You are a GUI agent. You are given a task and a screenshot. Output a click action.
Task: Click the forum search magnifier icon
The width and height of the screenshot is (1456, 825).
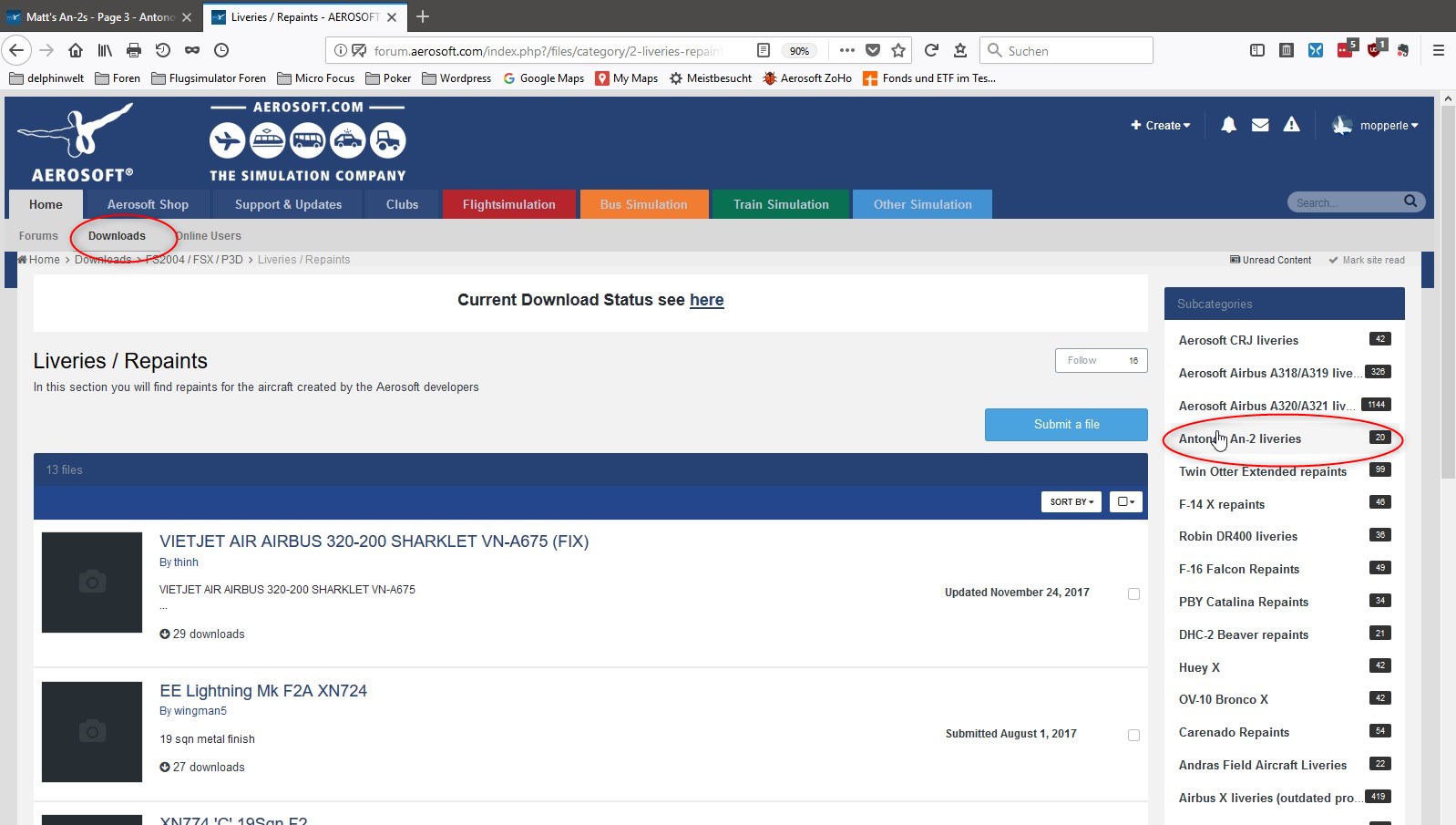(x=1410, y=201)
